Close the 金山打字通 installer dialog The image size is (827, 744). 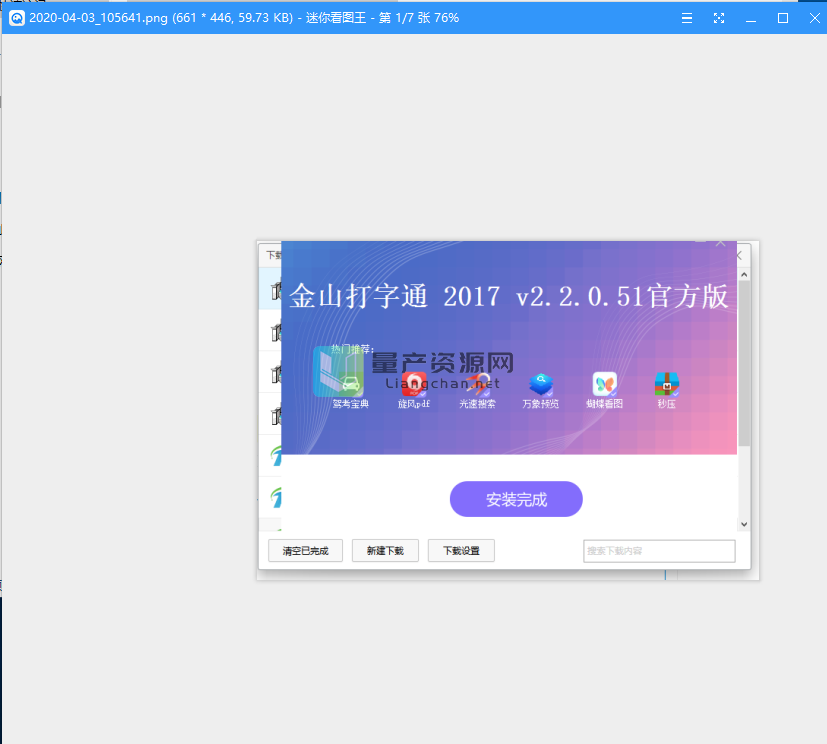point(720,244)
